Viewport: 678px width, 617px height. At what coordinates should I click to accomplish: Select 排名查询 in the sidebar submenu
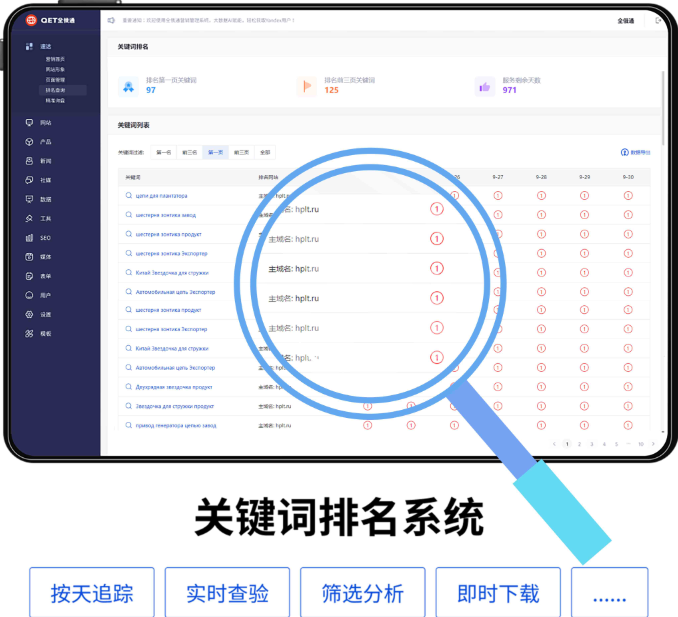pyautogui.click(x=55, y=90)
